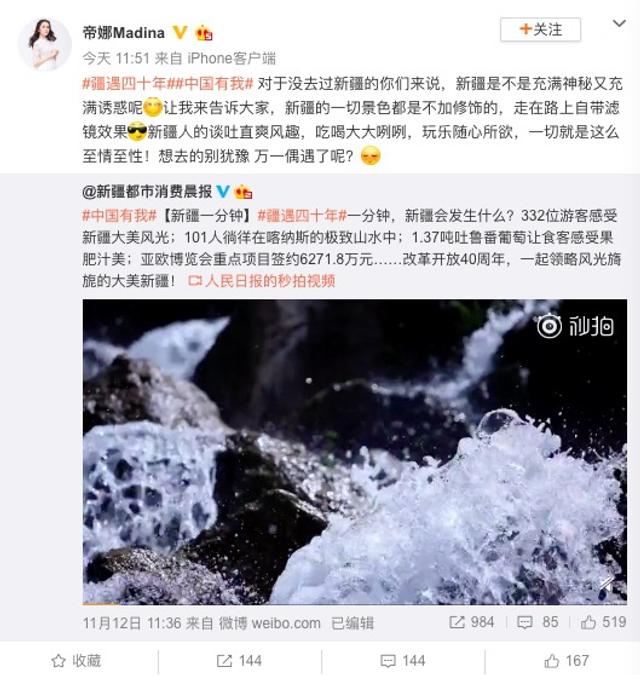The width and height of the screenshot is (640, 675).
Task: Click the repost icon showing 984
Action: pos(471,622)
